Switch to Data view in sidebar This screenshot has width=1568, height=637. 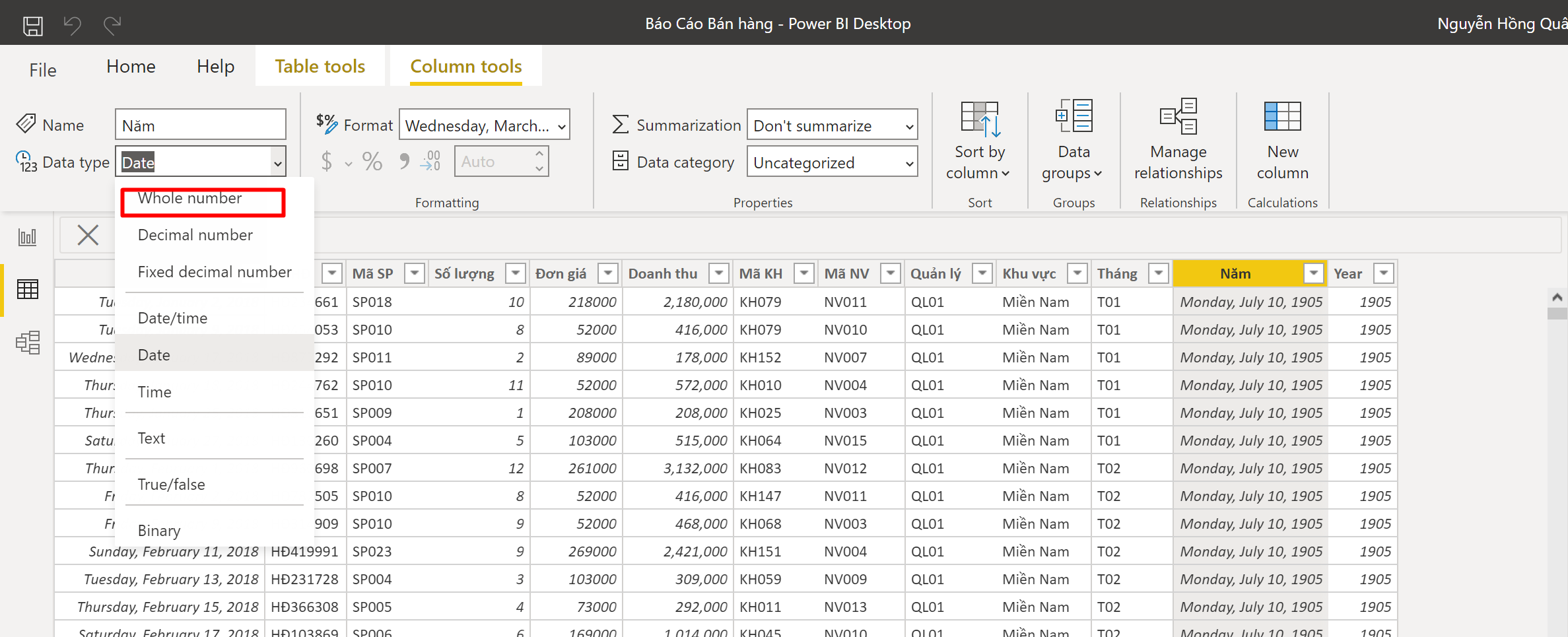[x=28, y=289]
